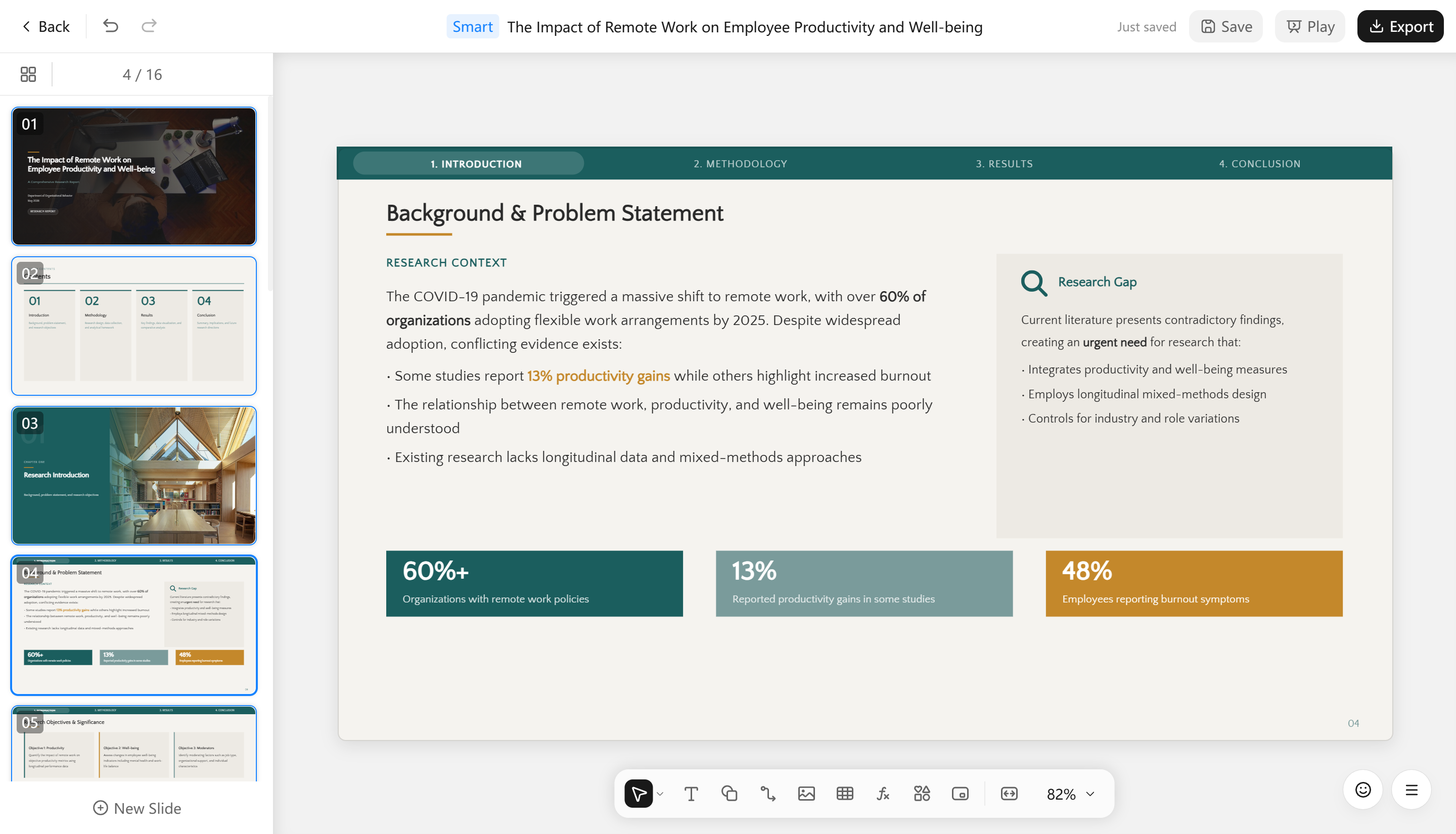Switch to the 4. Conclusion section tab
Image resolution: width=1456 pixels, height=834 pixels.
pos(1259,164)
